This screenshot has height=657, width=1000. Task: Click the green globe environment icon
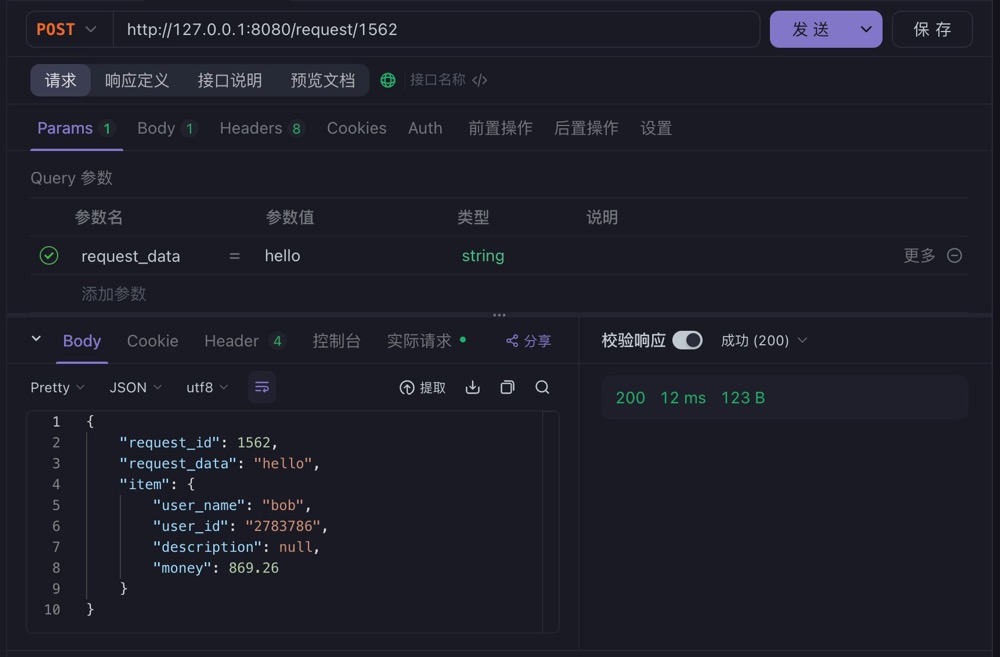(388, 80)
